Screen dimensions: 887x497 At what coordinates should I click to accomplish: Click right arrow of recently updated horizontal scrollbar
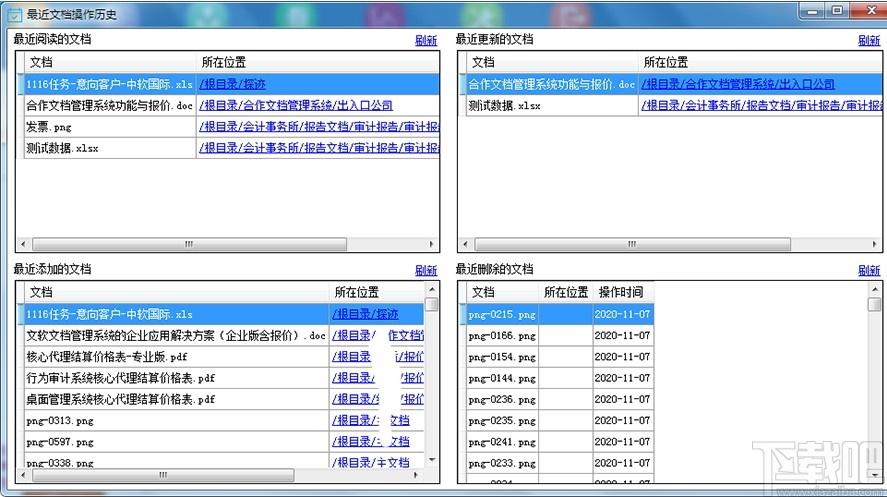point(875,244)
